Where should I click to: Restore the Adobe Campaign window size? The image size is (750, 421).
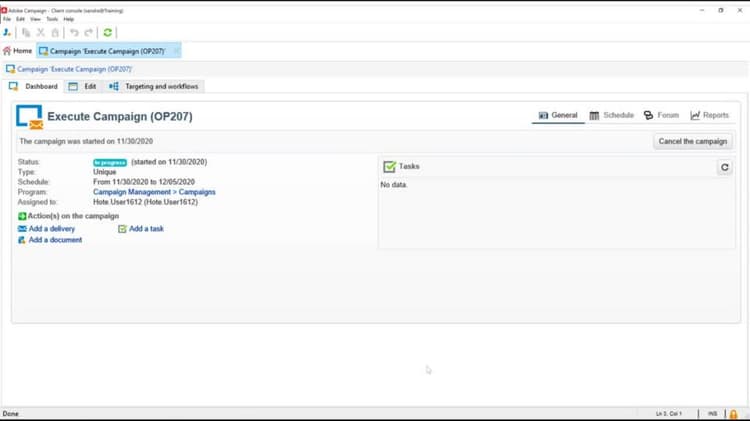[x=721, y=10]
